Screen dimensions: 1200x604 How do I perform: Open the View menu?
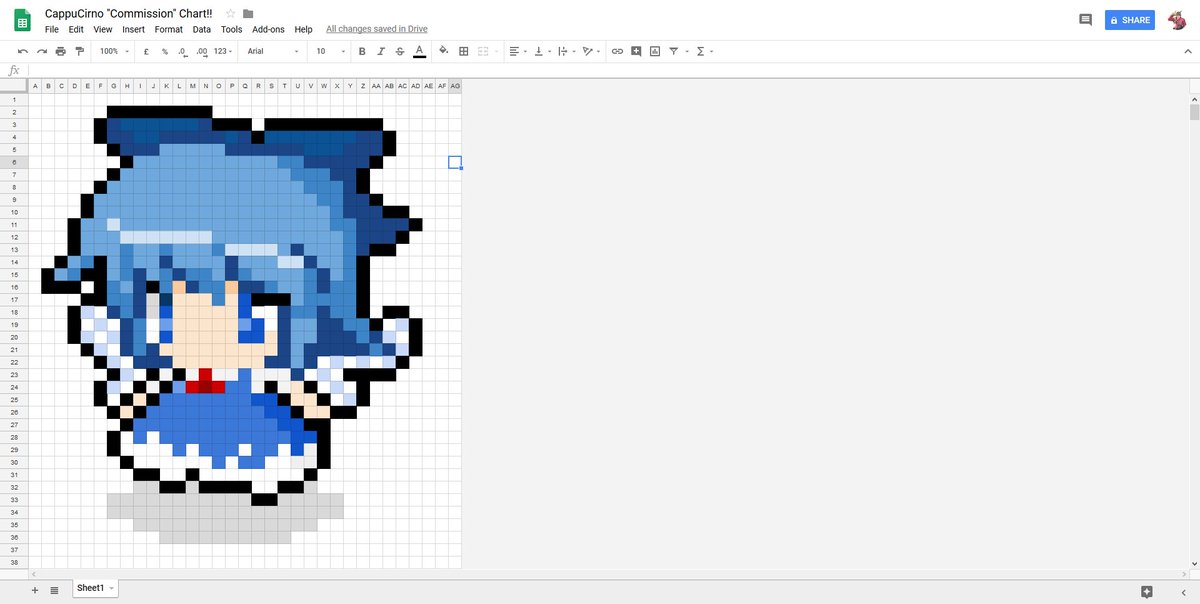coord(103,30)
